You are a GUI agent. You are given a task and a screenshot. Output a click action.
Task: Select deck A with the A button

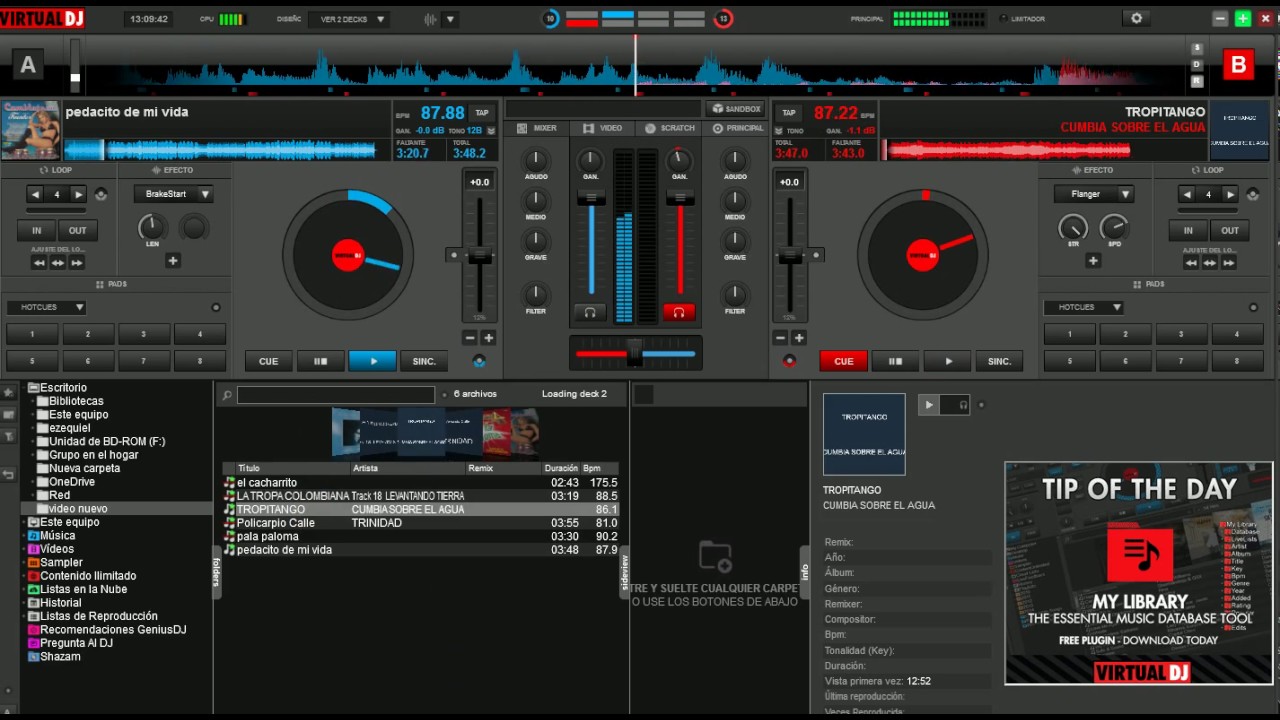point(28,65)
